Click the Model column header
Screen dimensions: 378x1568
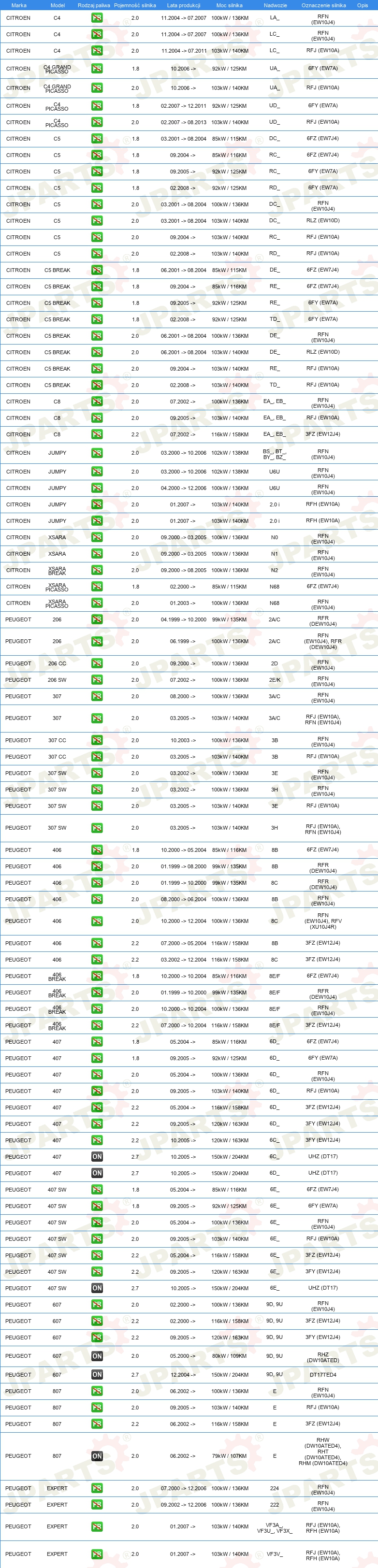tap(57, 5)
